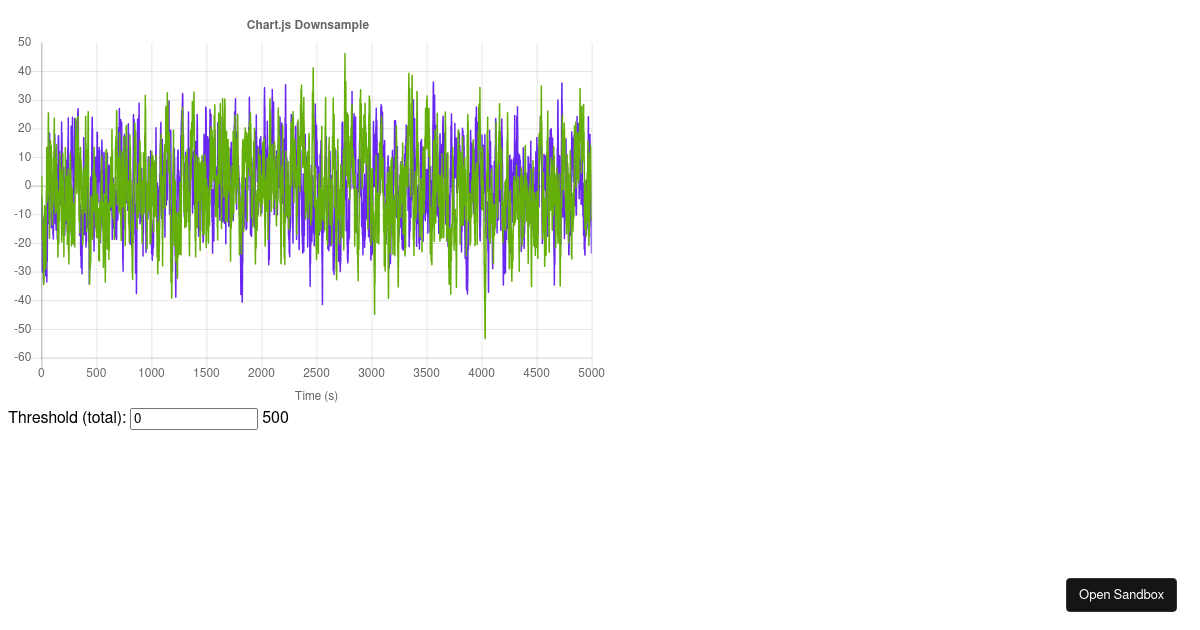The width and height of the screenshot is (1200, 630).
Task: Select the zero value inside the threshold box
Action: 138,418
